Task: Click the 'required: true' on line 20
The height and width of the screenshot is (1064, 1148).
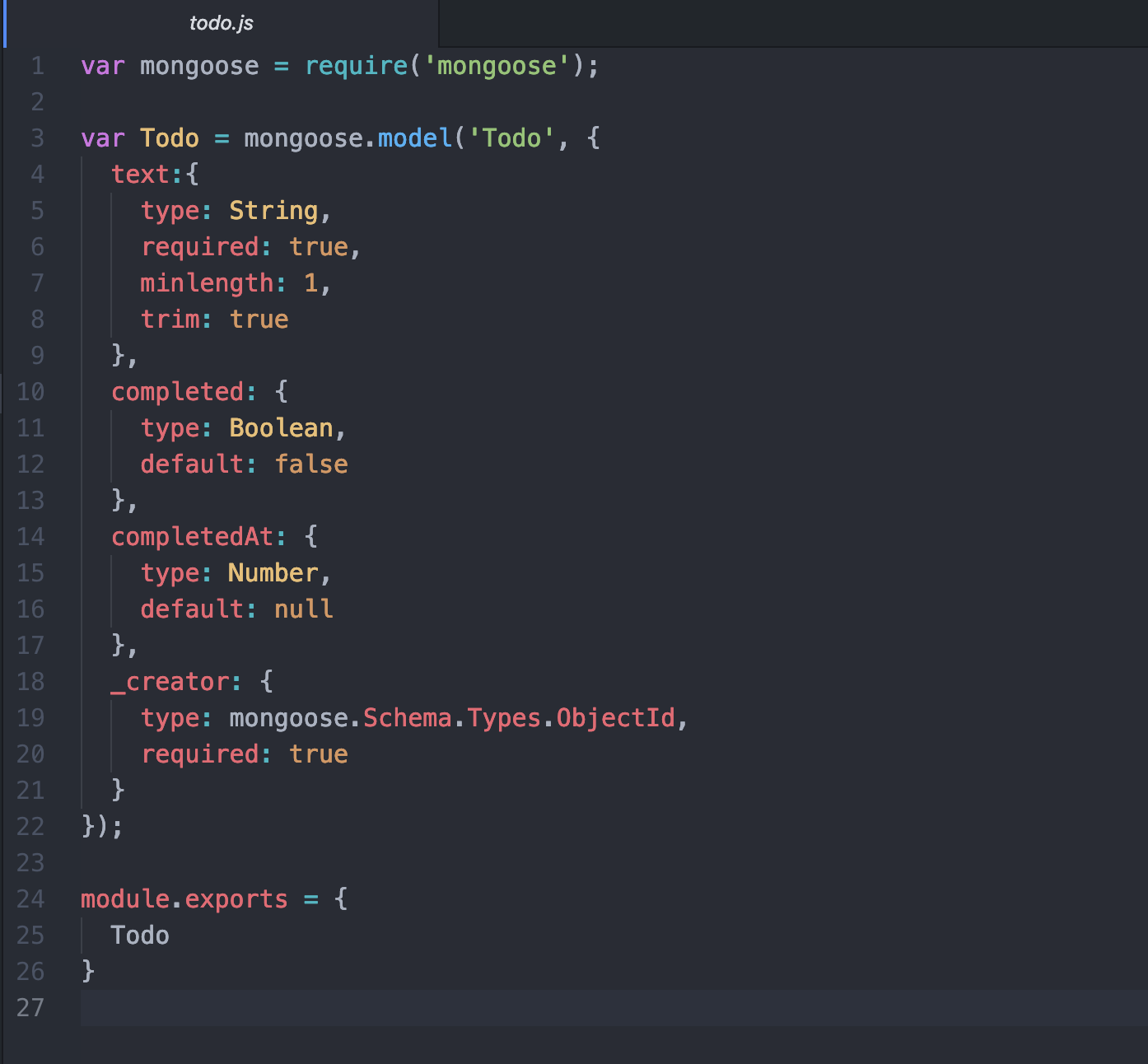Action: click(243, 754)
